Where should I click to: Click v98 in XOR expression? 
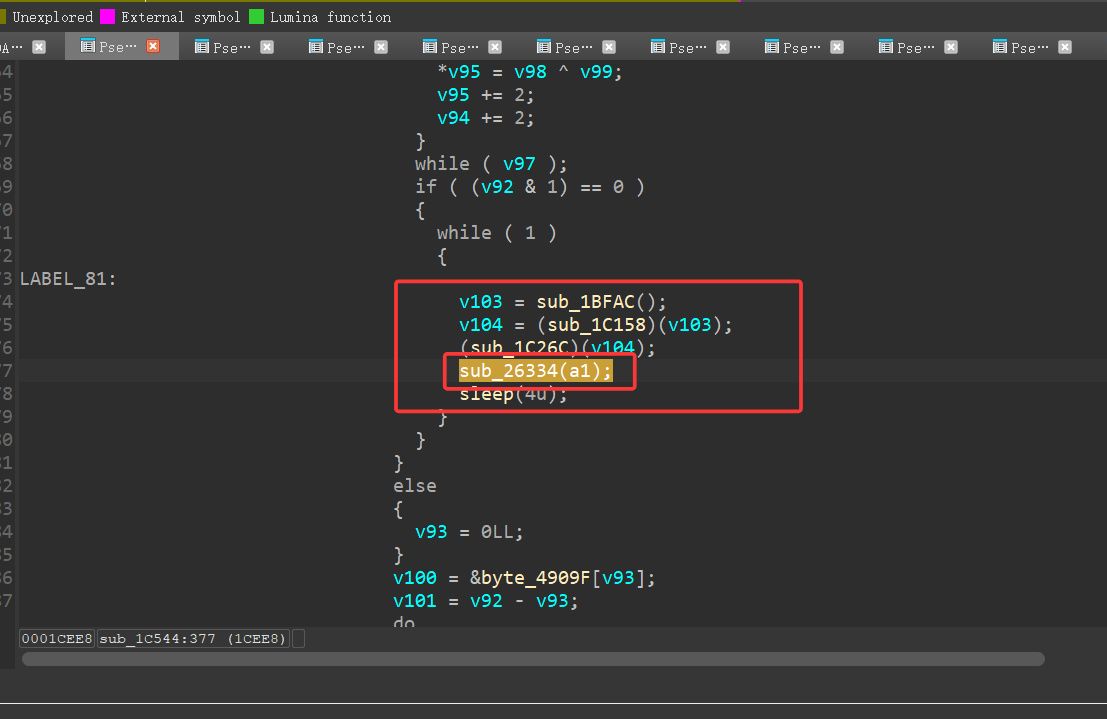tap(530, 72)
